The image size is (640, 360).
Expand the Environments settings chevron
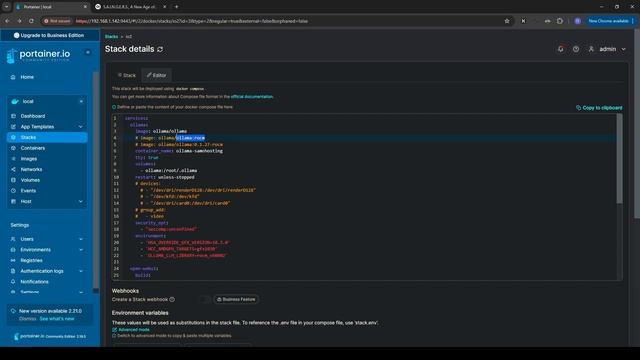81,250
